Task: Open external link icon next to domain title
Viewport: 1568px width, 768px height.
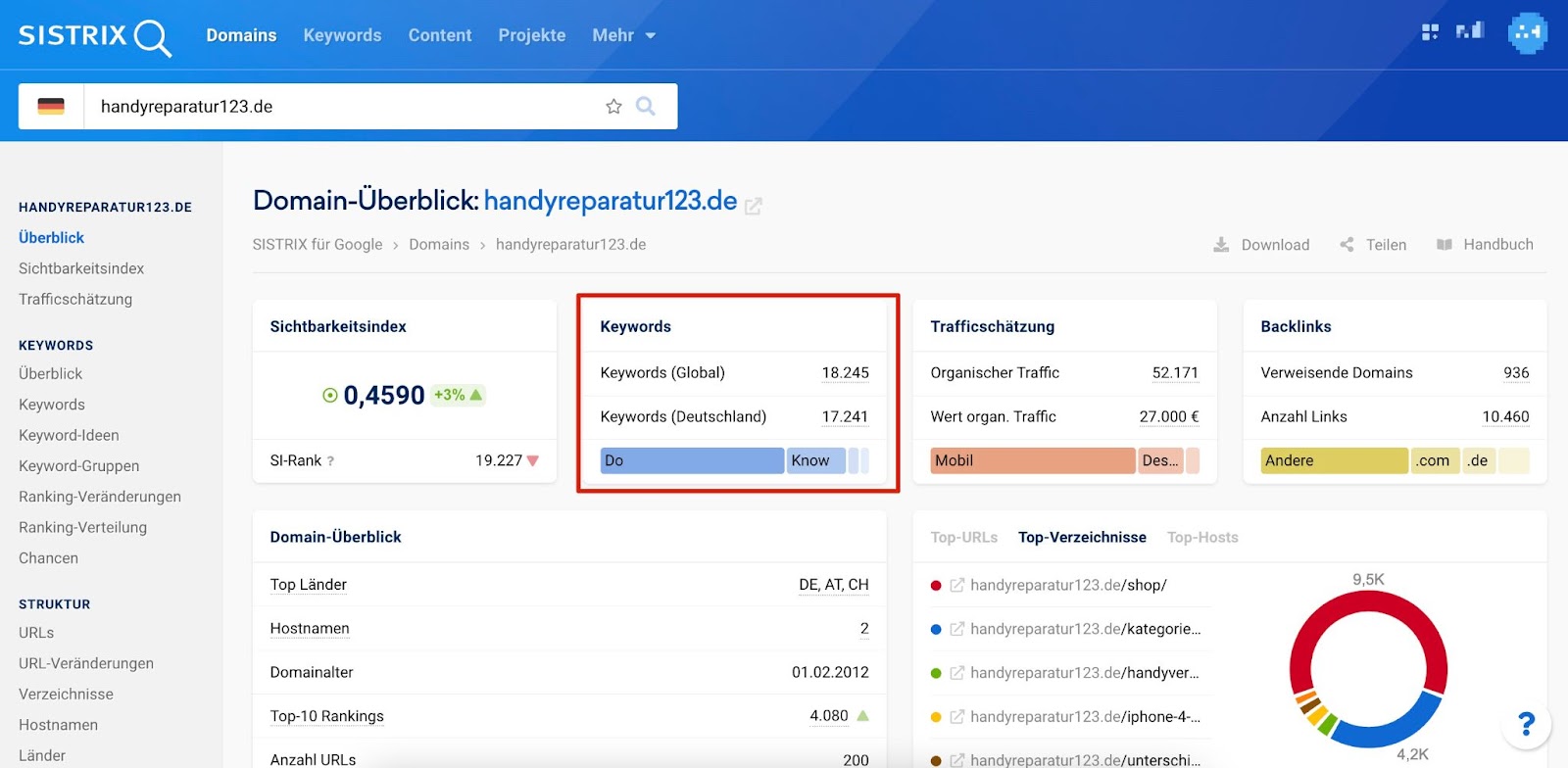Action: click(x=754, y=206)
